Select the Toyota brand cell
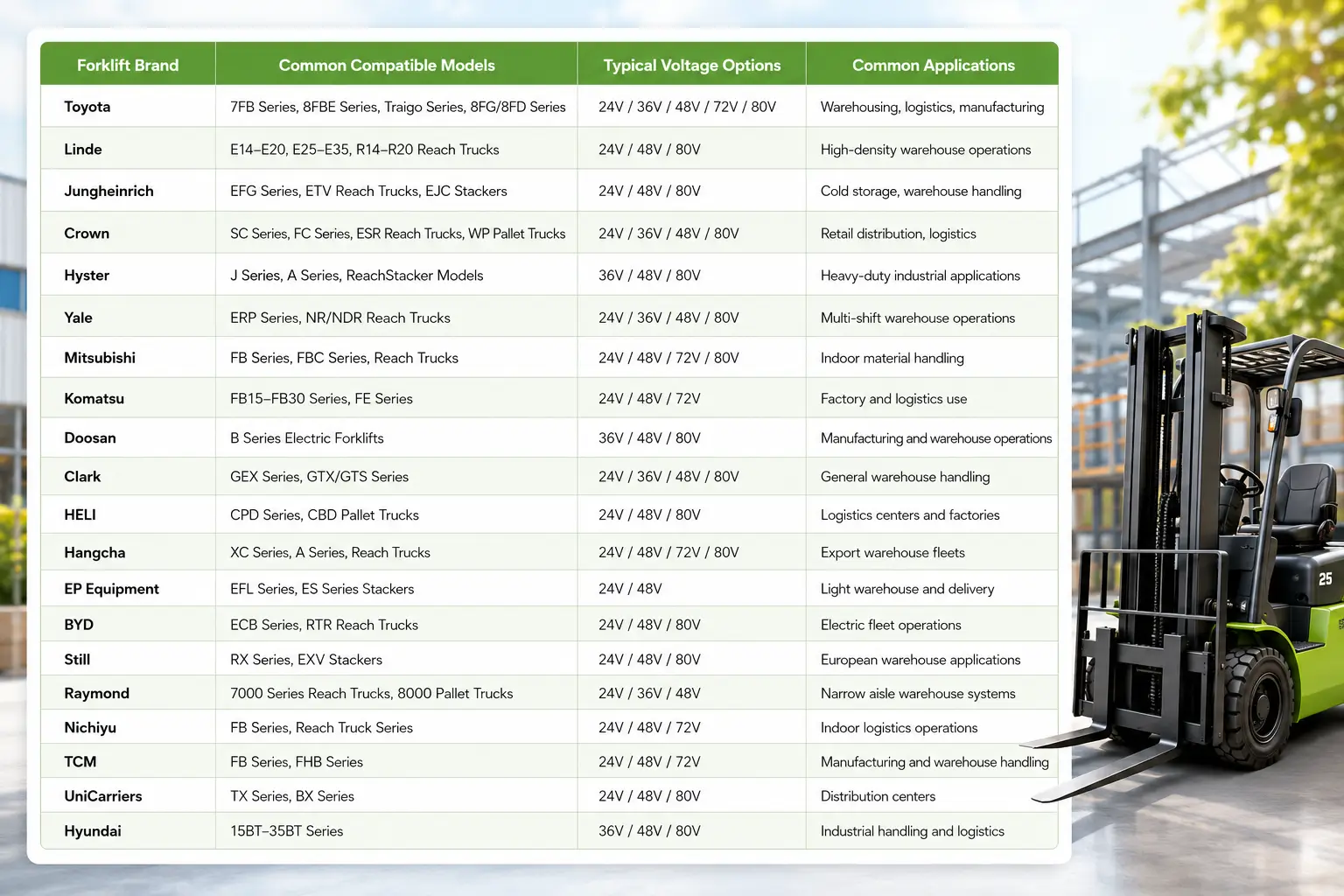 coord(128,107)
